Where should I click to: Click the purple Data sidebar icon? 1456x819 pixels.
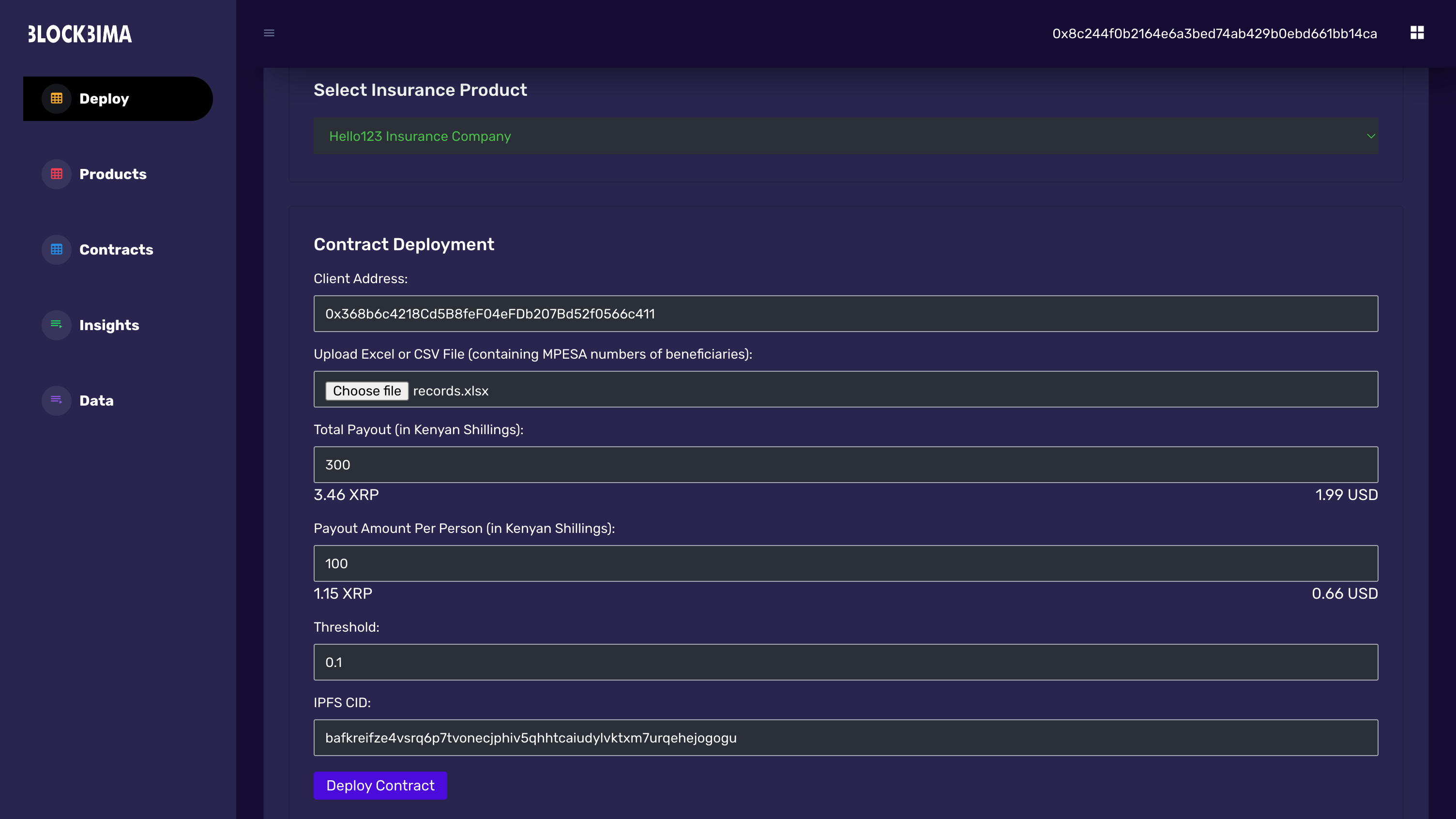[57, 400]
